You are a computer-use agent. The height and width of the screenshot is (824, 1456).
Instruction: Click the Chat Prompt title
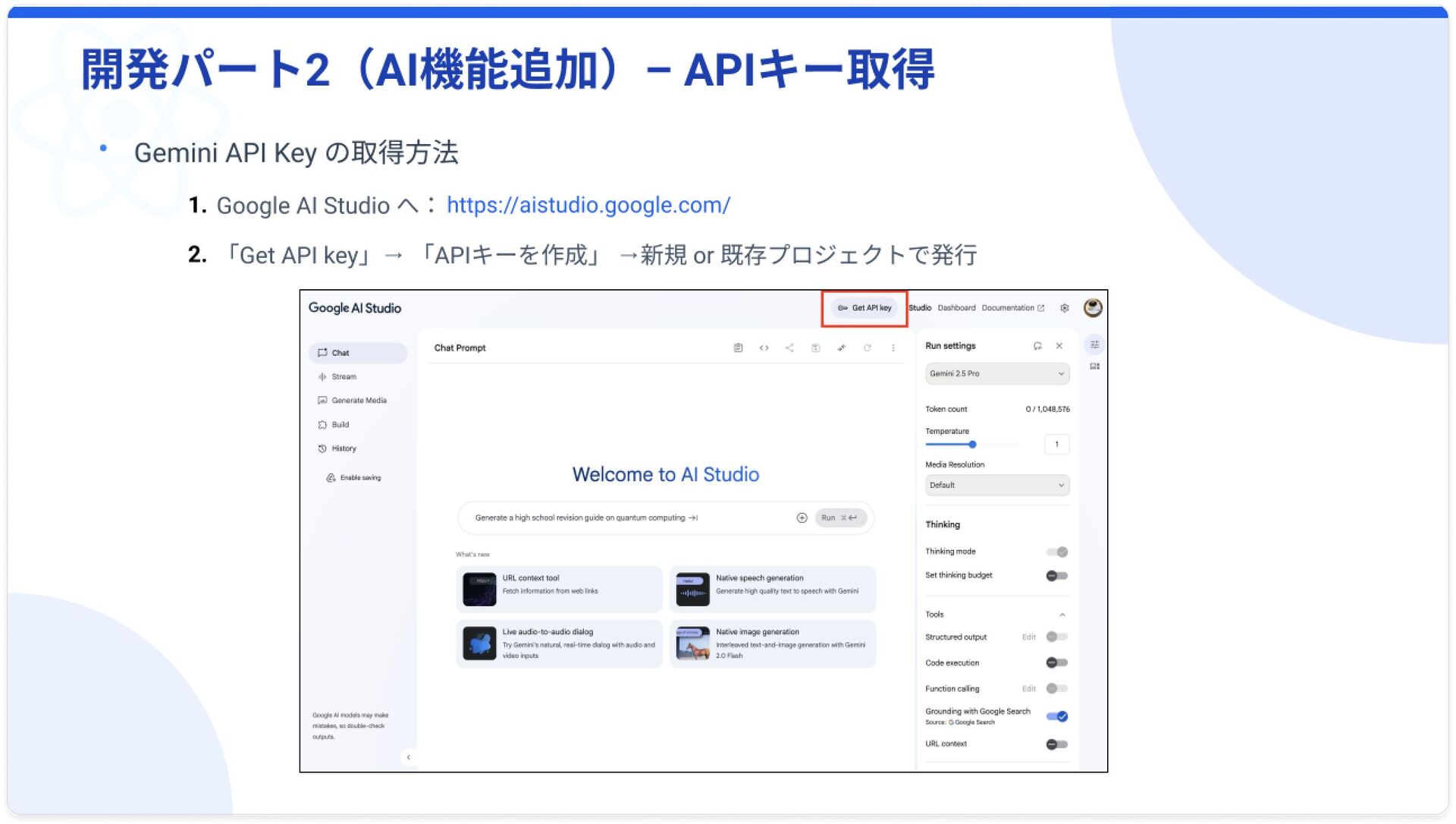[x=460, y=348]
